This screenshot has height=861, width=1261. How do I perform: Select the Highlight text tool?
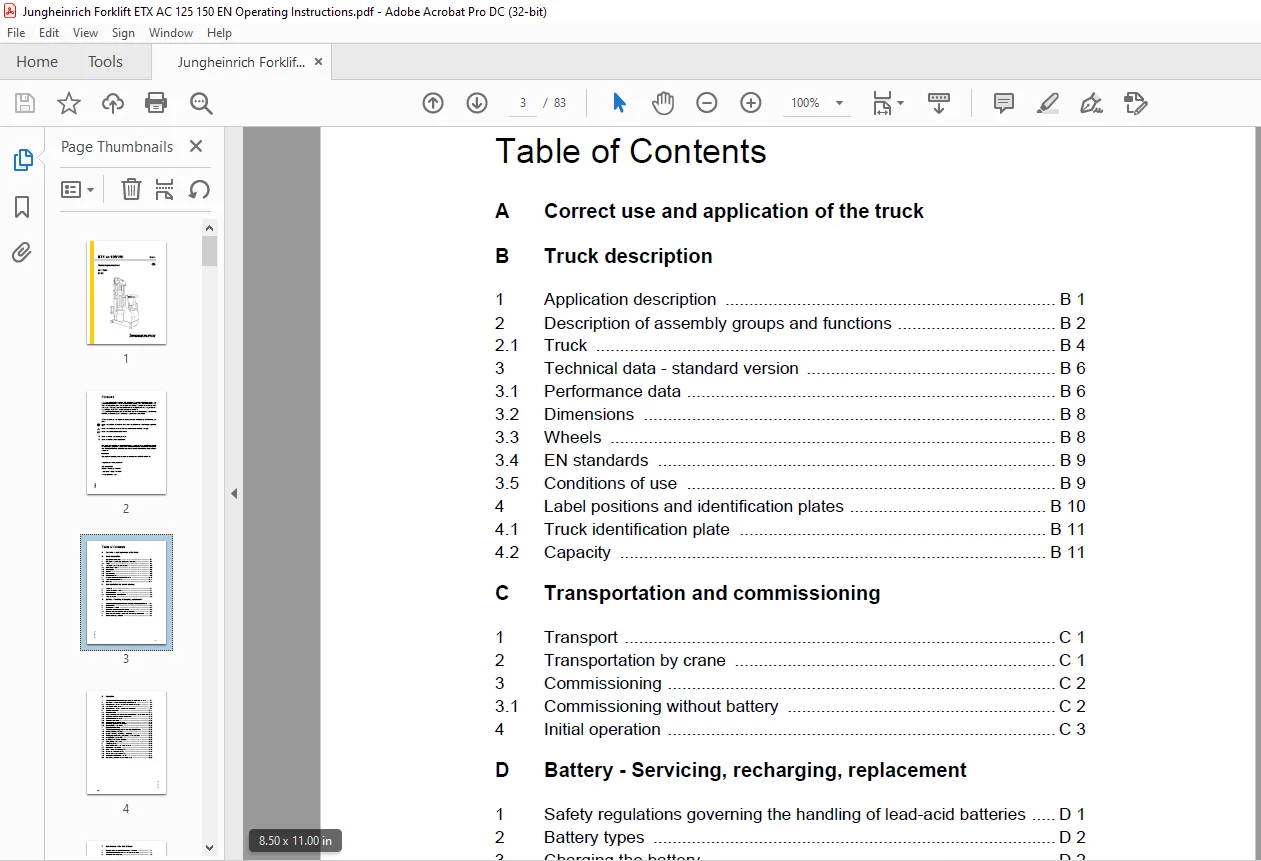[x=1048, y=103]
